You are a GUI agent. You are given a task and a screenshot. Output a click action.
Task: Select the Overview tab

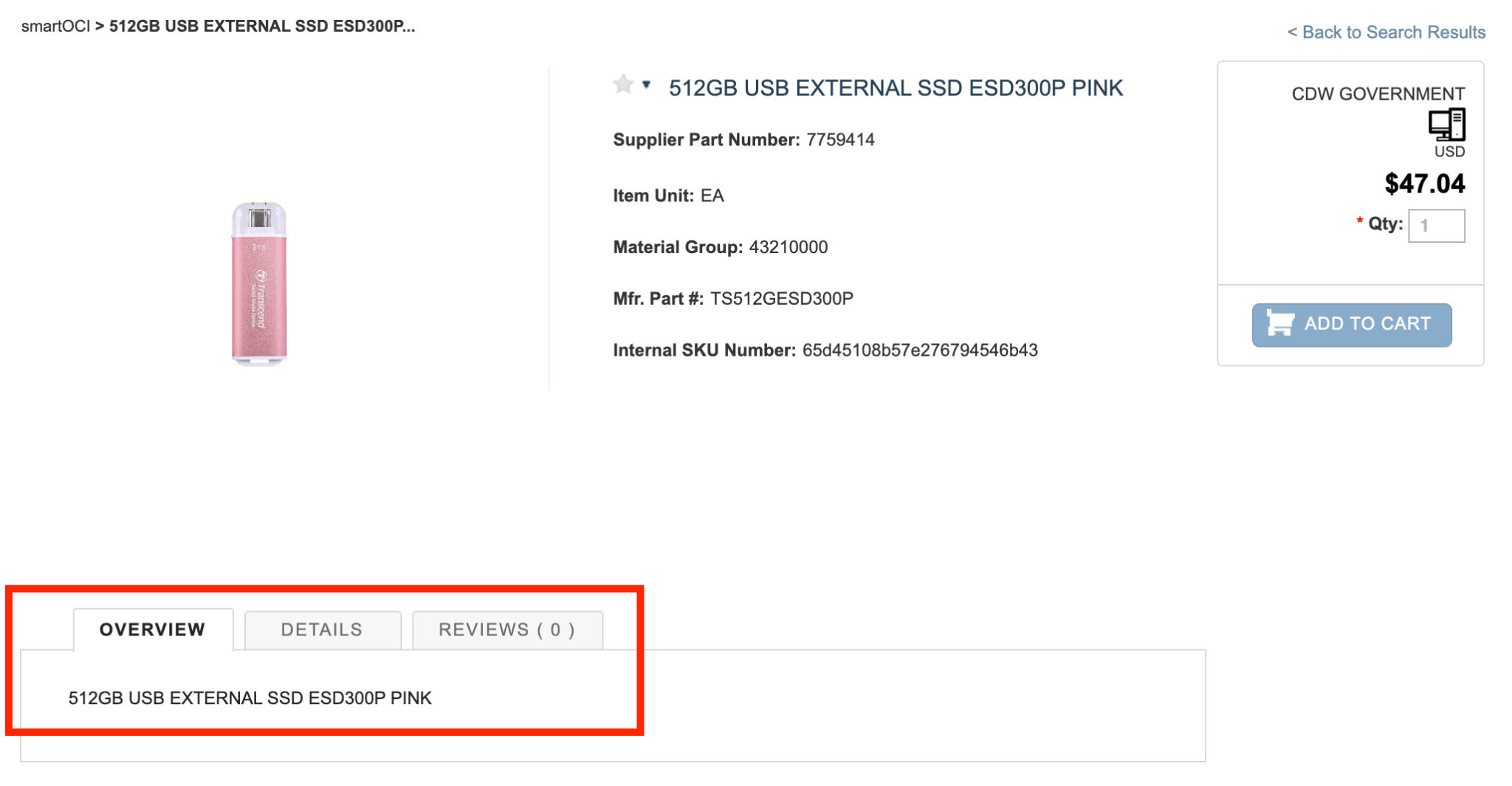pyautogui.click(x=153, y=630)
